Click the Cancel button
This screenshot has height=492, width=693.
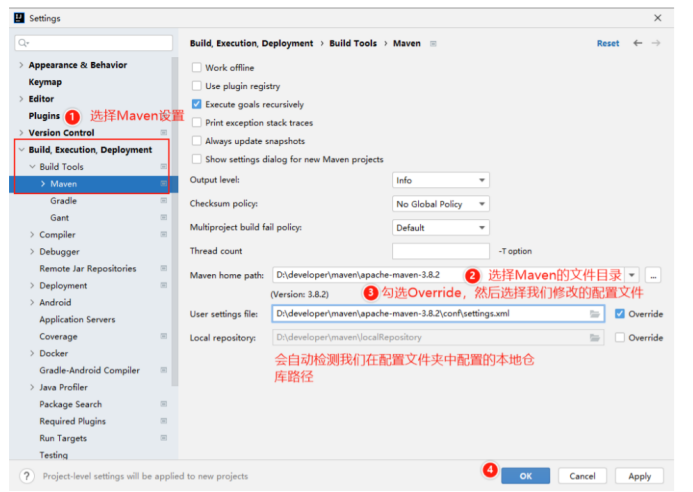pyautogui.click(x=582, y=476)
